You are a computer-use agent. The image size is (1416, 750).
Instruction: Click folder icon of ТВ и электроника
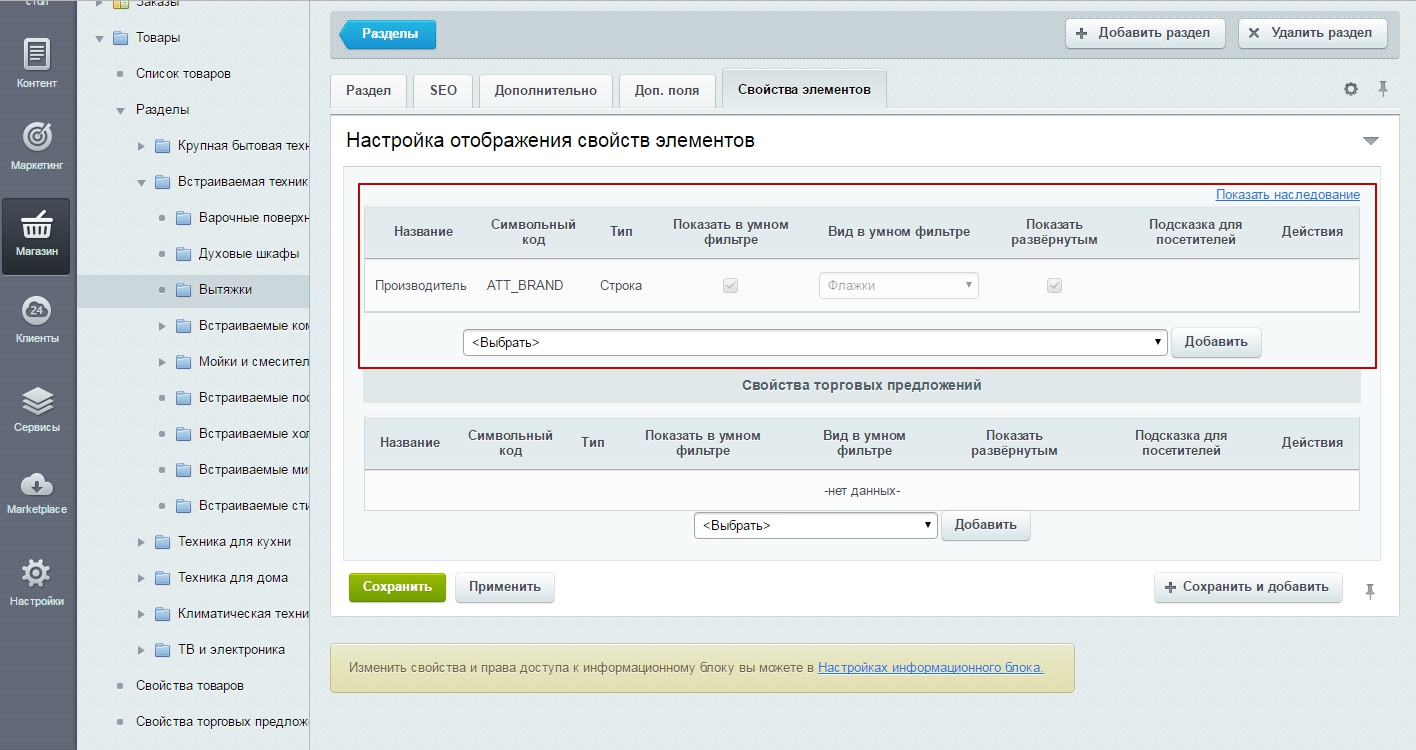point(162,650)
